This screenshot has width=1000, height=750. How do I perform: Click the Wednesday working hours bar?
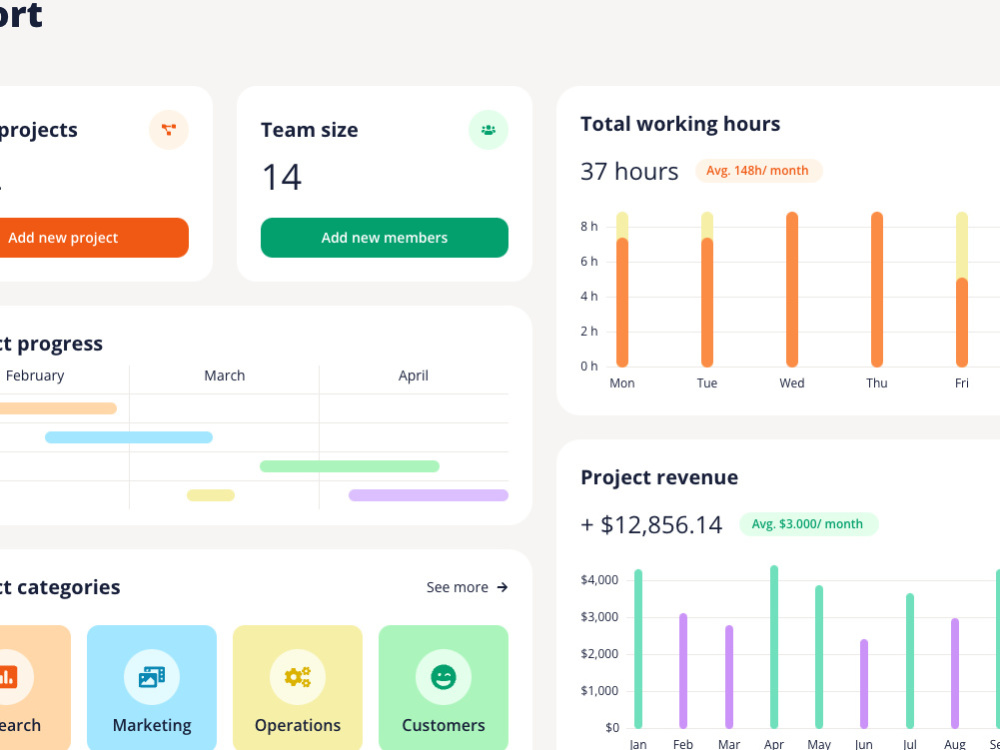coord(792,290)
